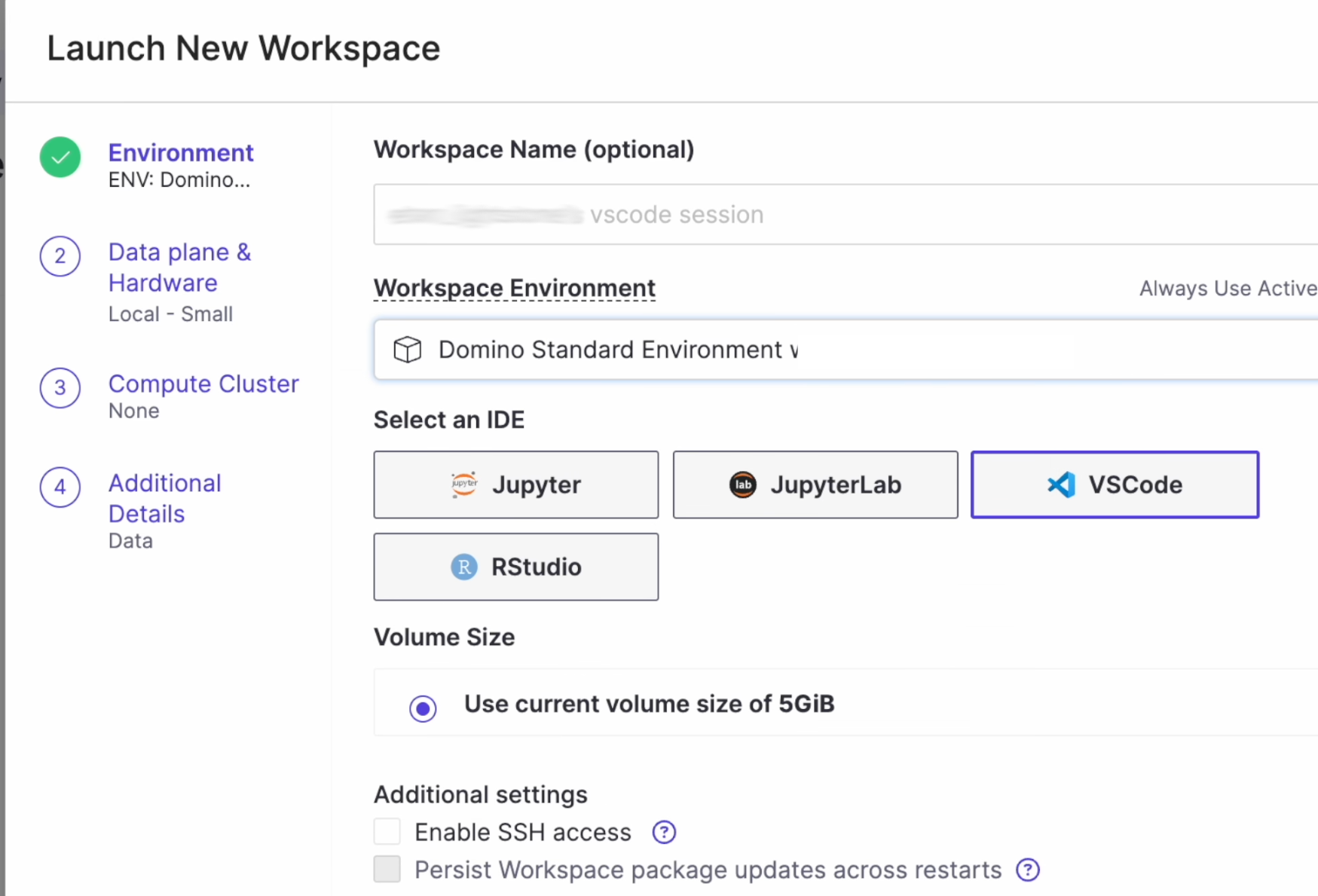Click the green Environment step checkmark icon
The height and width of the screenshot is (896, 1318).
tap(60, 157)
